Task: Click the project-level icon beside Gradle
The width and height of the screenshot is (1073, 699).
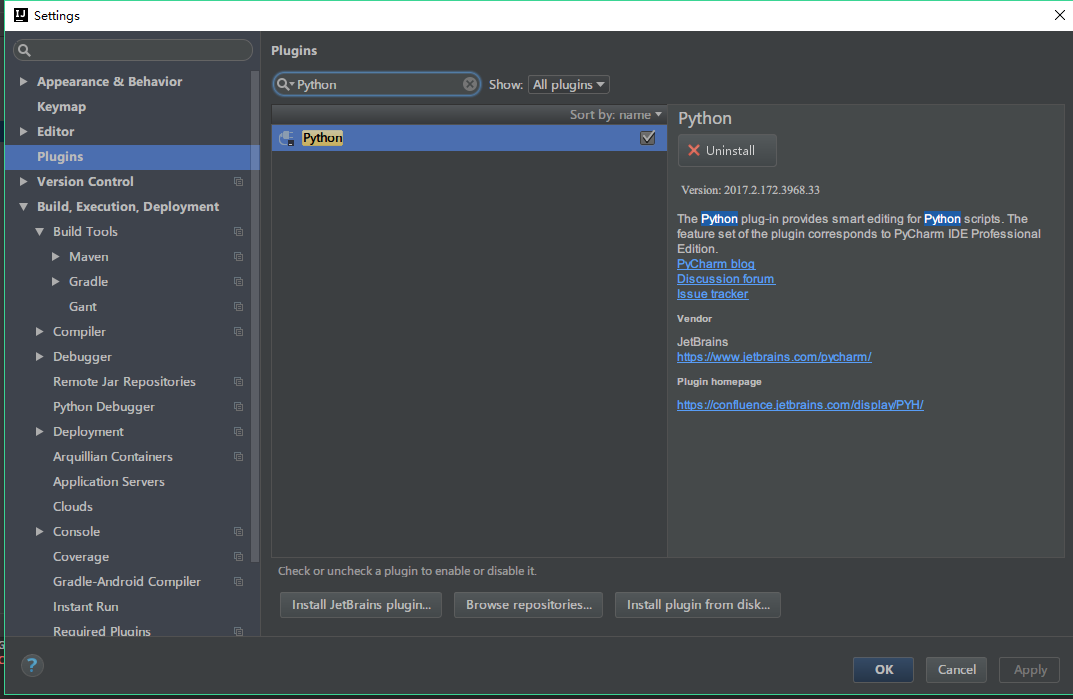Action: pyautogui.click(x=238, y=281)
